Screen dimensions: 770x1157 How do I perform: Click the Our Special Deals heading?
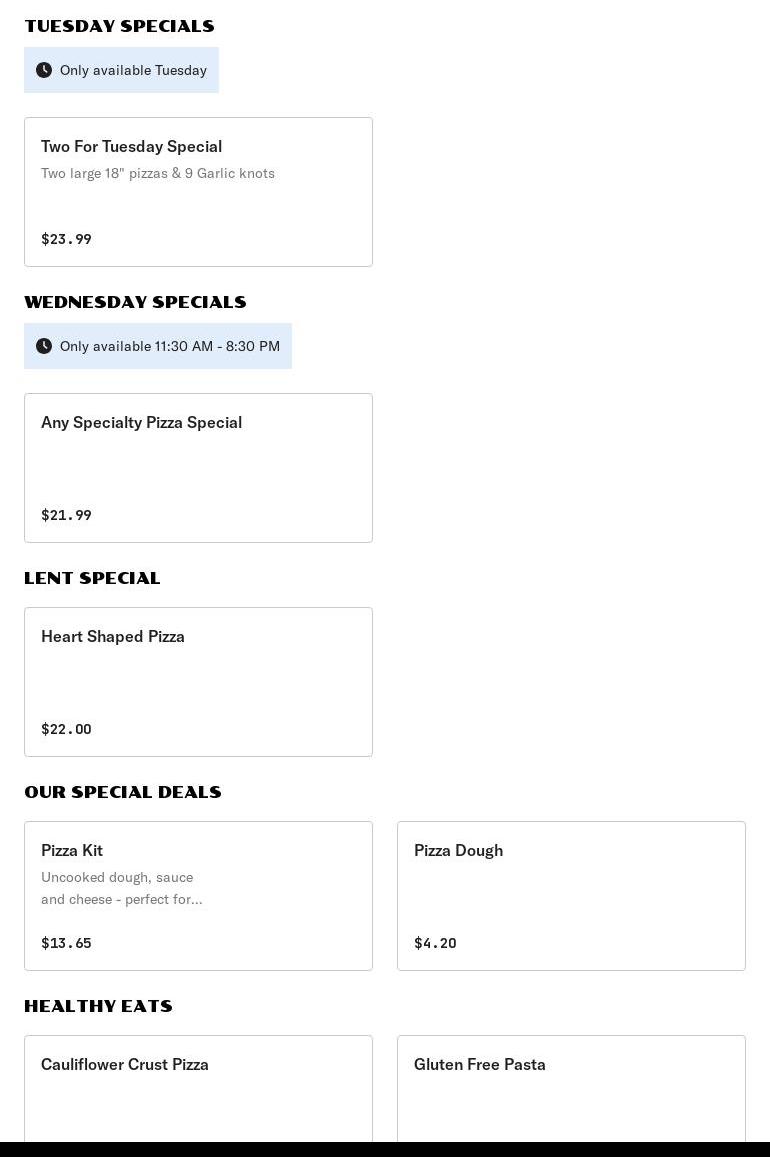[123, 792]
